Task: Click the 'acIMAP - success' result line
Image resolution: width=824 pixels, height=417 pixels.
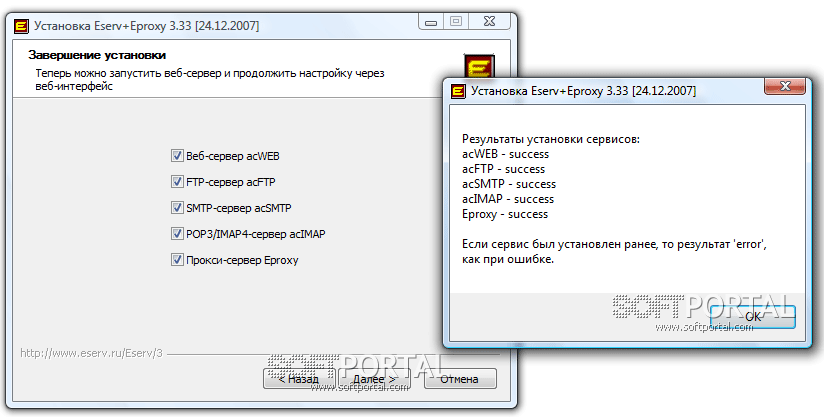Action: pyautogui.click(x=508, y=199)
